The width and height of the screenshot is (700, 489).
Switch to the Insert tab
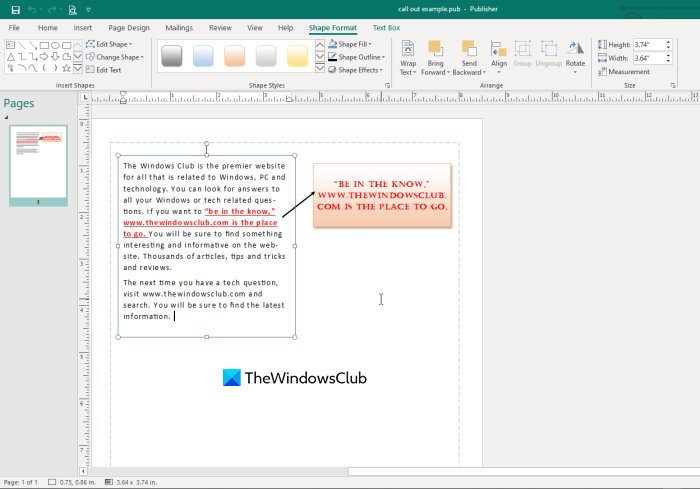click(83, 28)
